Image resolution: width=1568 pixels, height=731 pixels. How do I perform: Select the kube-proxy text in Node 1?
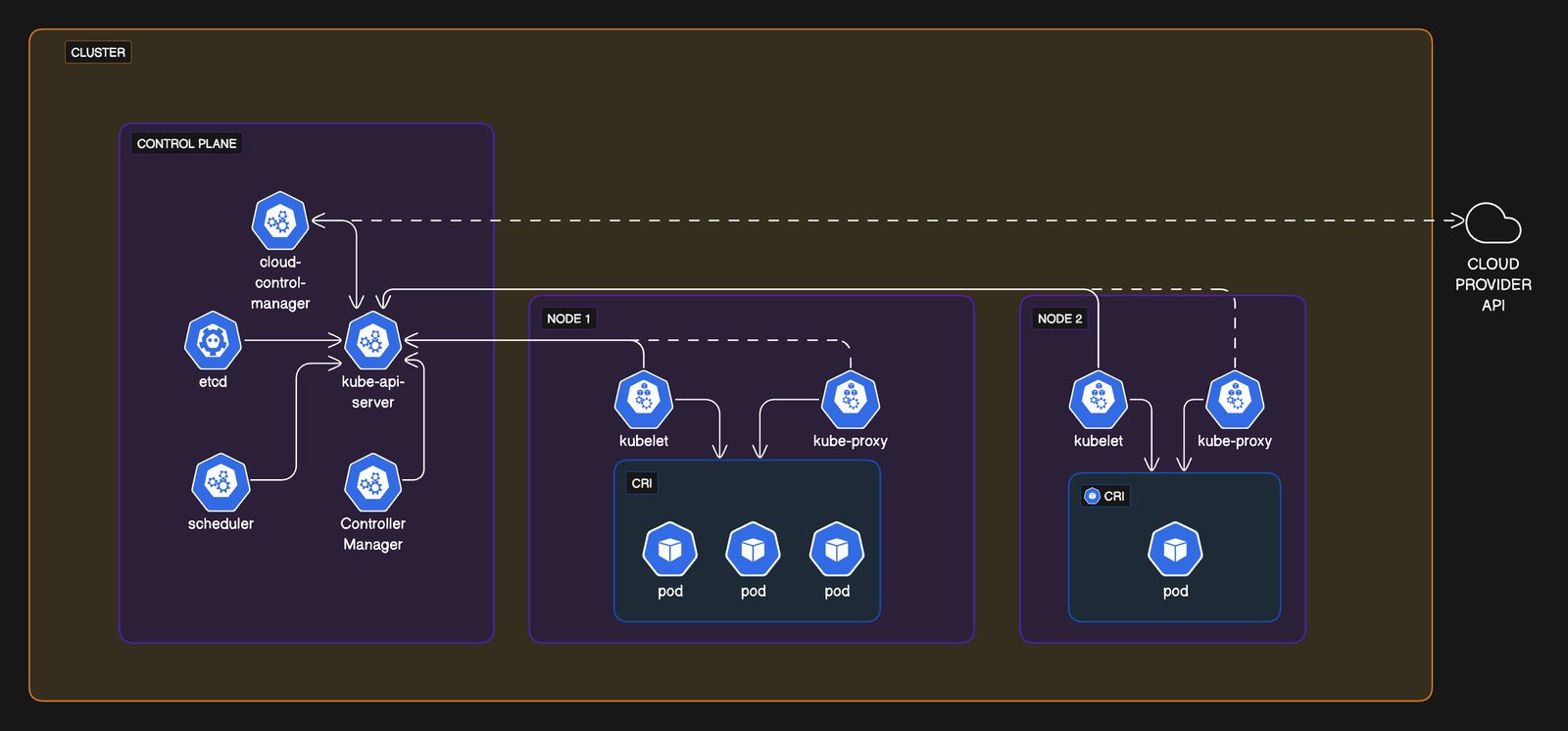851,441
